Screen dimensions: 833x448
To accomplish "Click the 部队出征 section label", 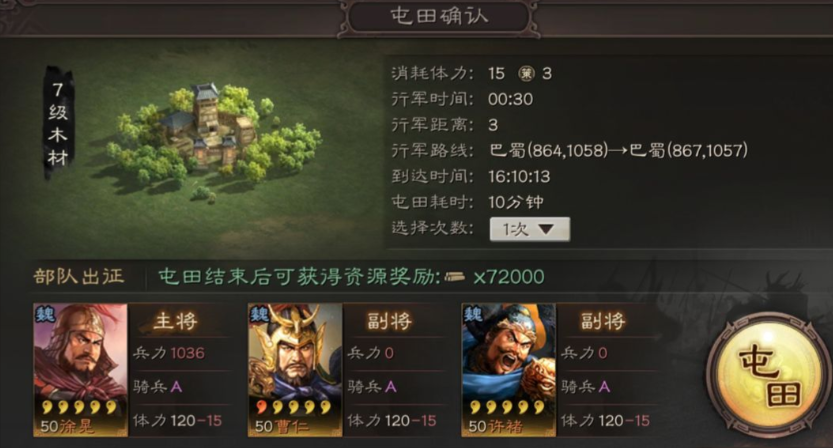I will (79, 276).
